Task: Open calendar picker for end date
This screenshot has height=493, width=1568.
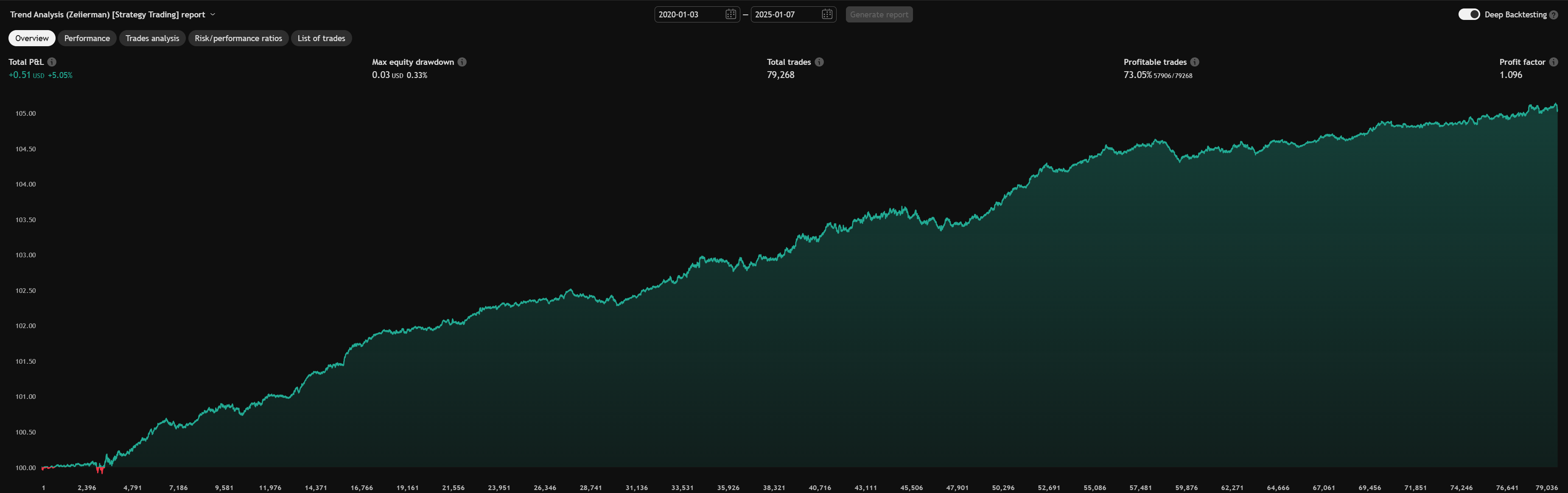Action: [826, 14]
